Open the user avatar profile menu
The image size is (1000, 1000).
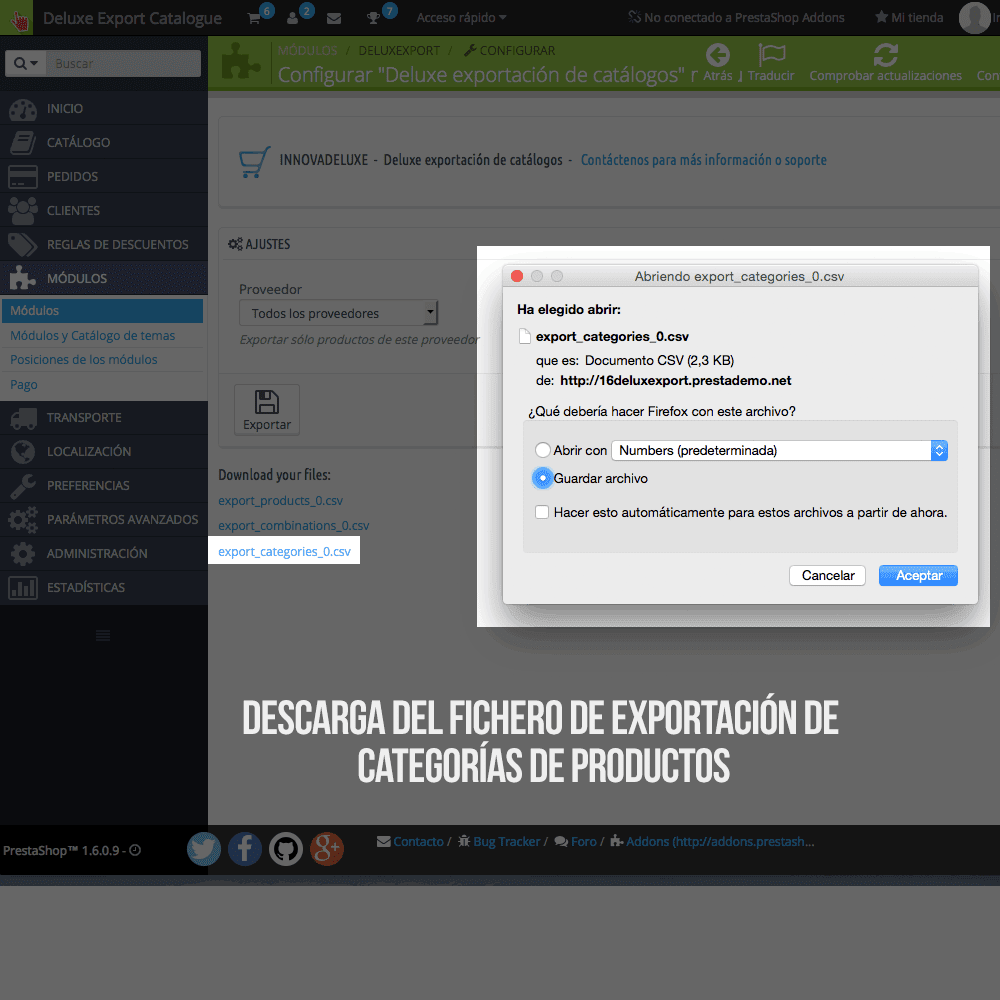click(974, 18)
